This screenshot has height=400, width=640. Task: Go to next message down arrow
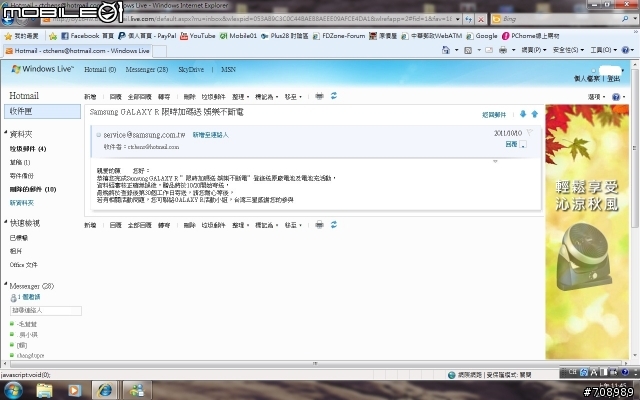(523, 114)
